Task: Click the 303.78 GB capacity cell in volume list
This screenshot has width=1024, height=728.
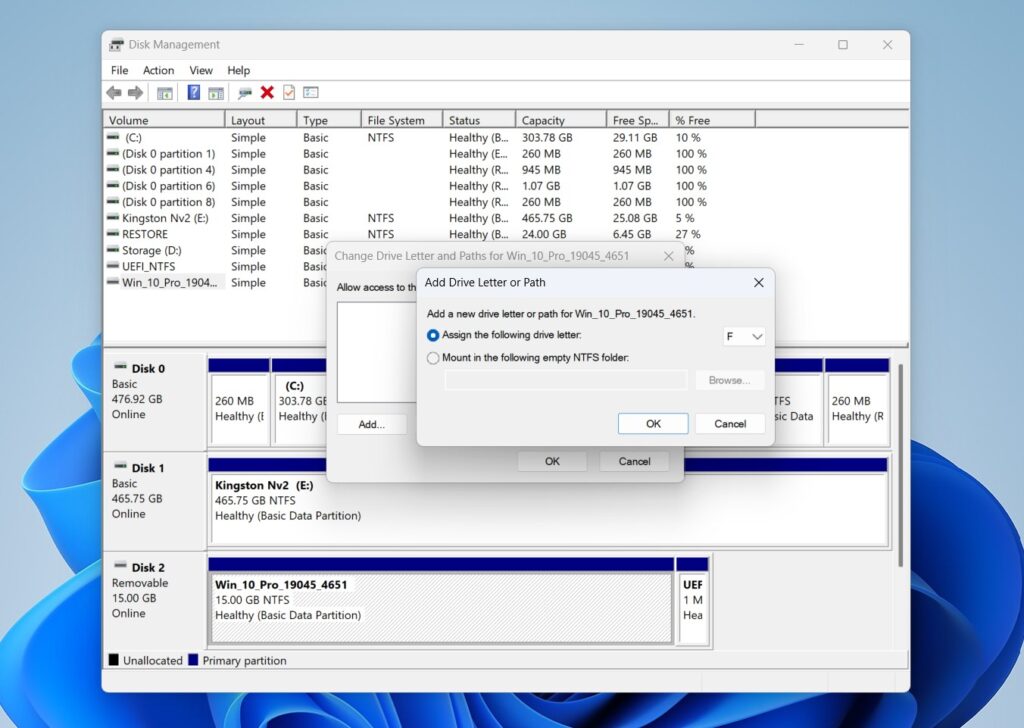Action: (547, 138)
